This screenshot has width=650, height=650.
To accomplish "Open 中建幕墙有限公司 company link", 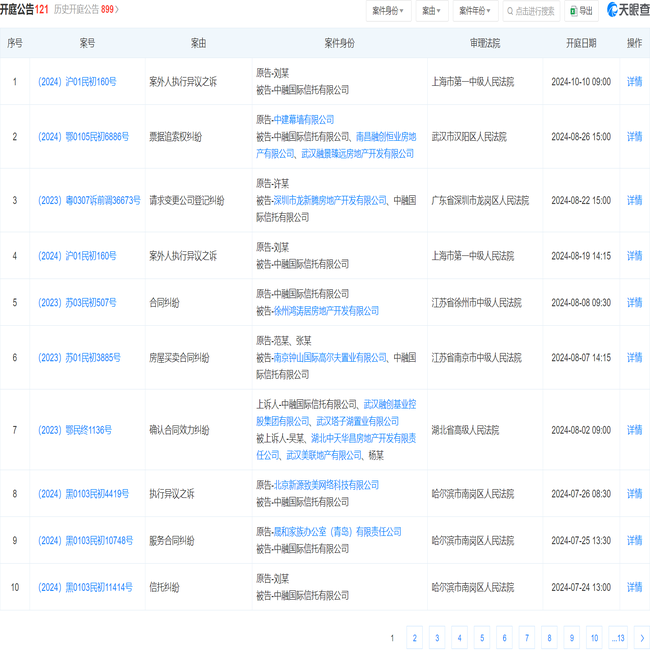I will pyautogui.click(x=303, y=120).
